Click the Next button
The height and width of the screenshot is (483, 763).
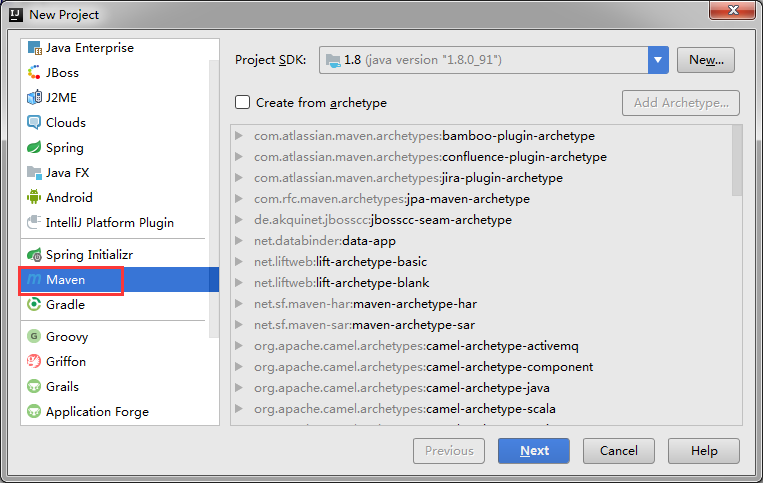(x=534, y=451)
